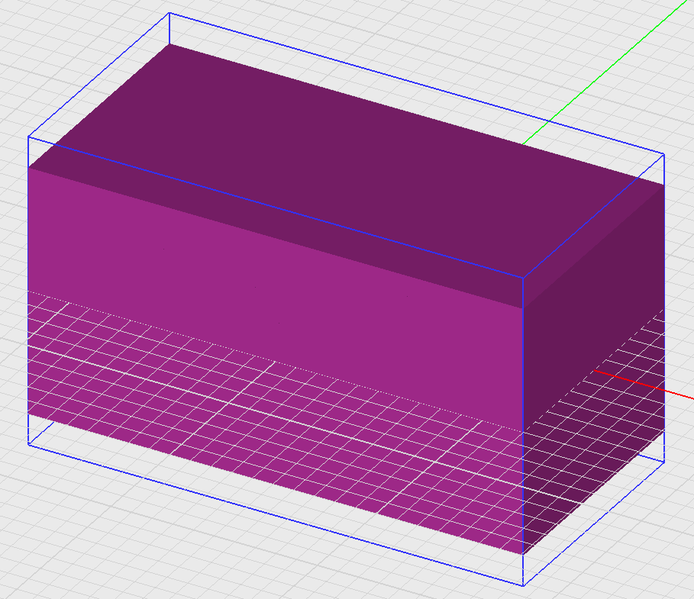Click the blue bounding box bottom-front corner
Image resolution: width=694 pixels, height=599 pixels.
[x=523, y=585]
